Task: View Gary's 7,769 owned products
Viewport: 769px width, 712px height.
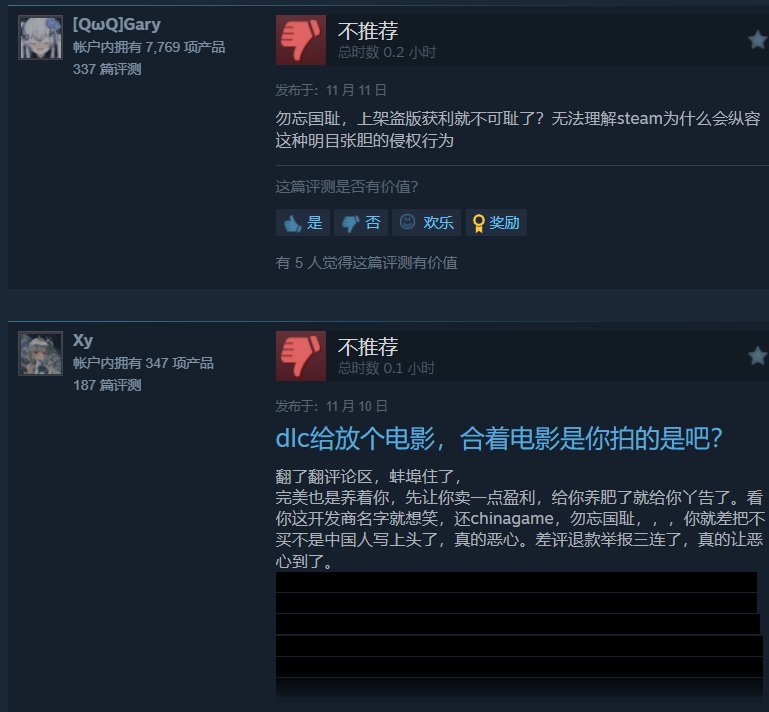Action: (x=149, y=47)
